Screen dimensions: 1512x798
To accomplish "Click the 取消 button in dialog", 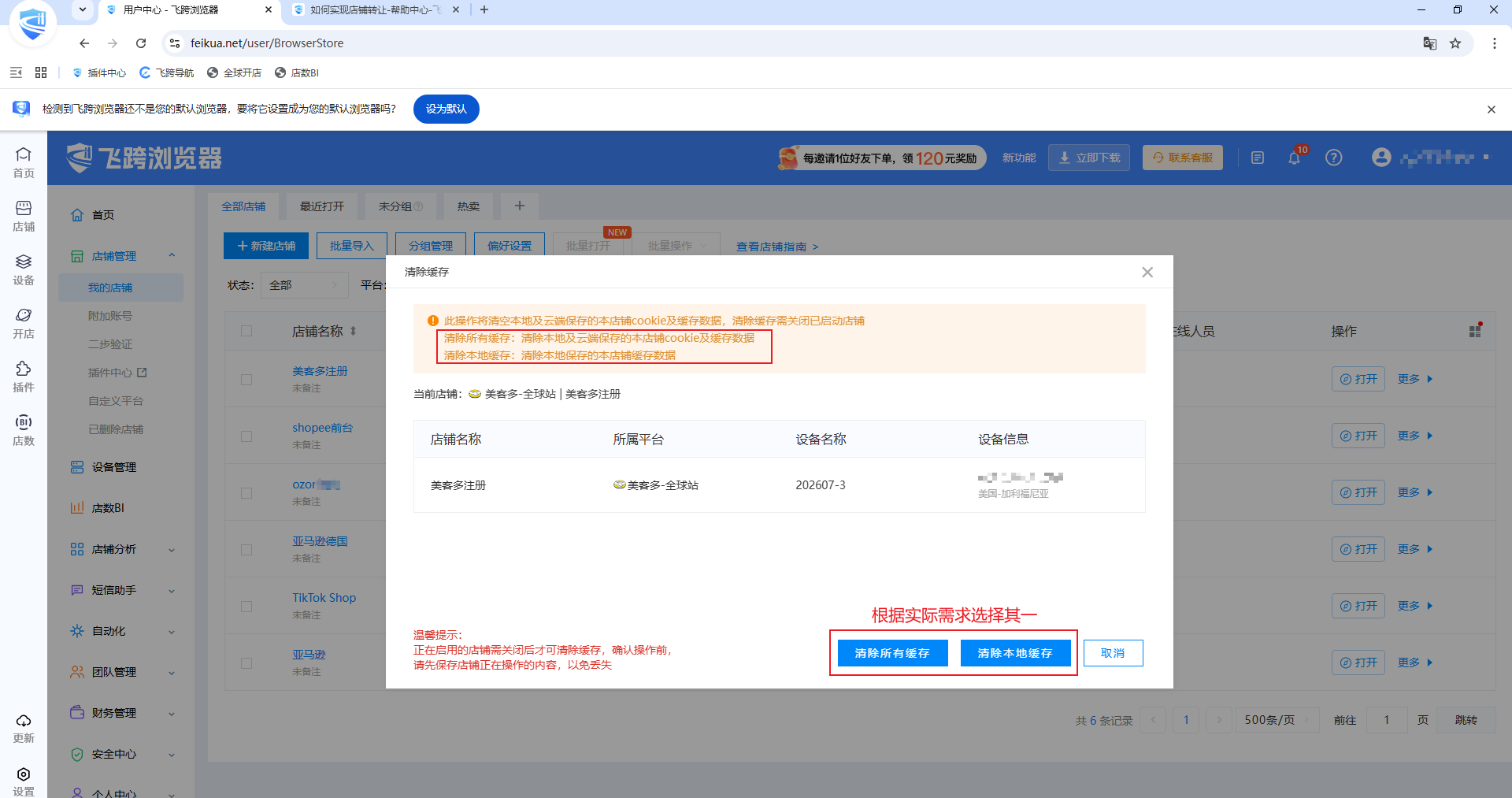I will (x=1113, y=653).
